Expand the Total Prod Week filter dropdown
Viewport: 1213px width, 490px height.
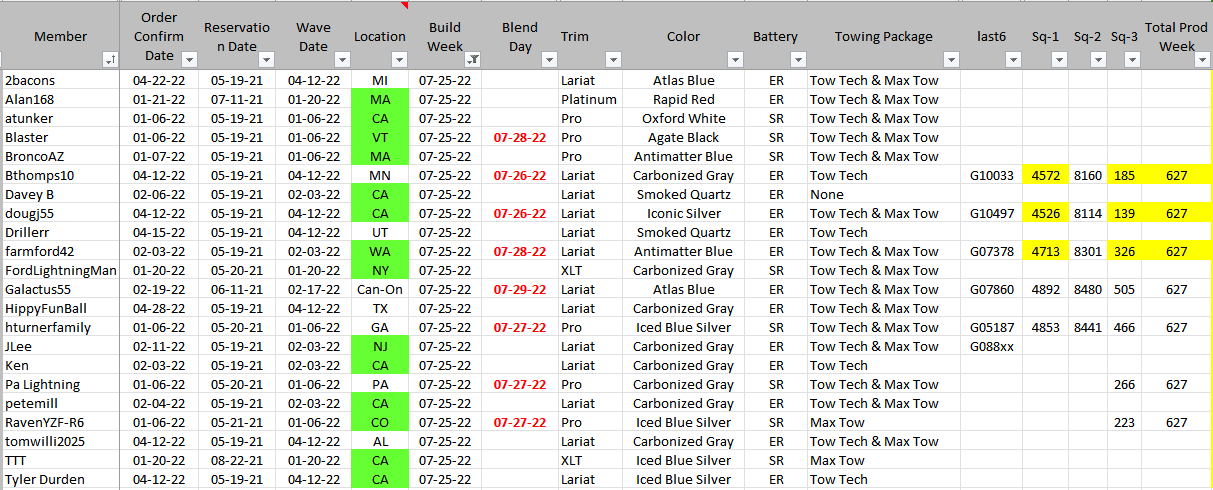pyautogui.click(x=1202, y=60)
